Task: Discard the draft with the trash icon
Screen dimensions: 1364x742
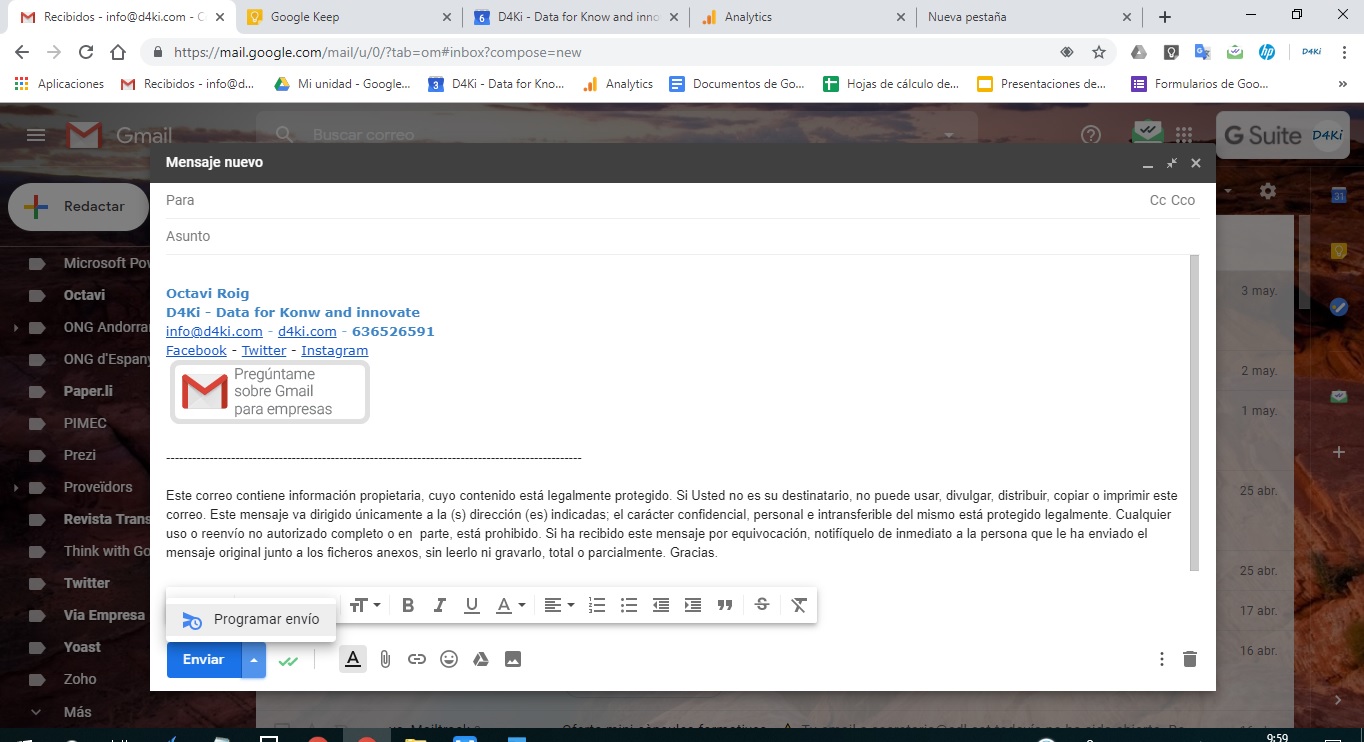Action: pos(1189,659)
